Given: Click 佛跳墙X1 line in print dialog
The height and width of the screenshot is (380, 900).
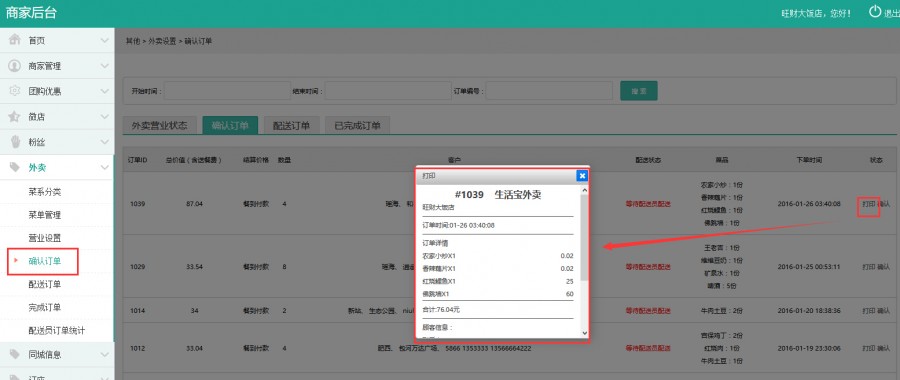Looking at the screenshot, I should point(498,294).
